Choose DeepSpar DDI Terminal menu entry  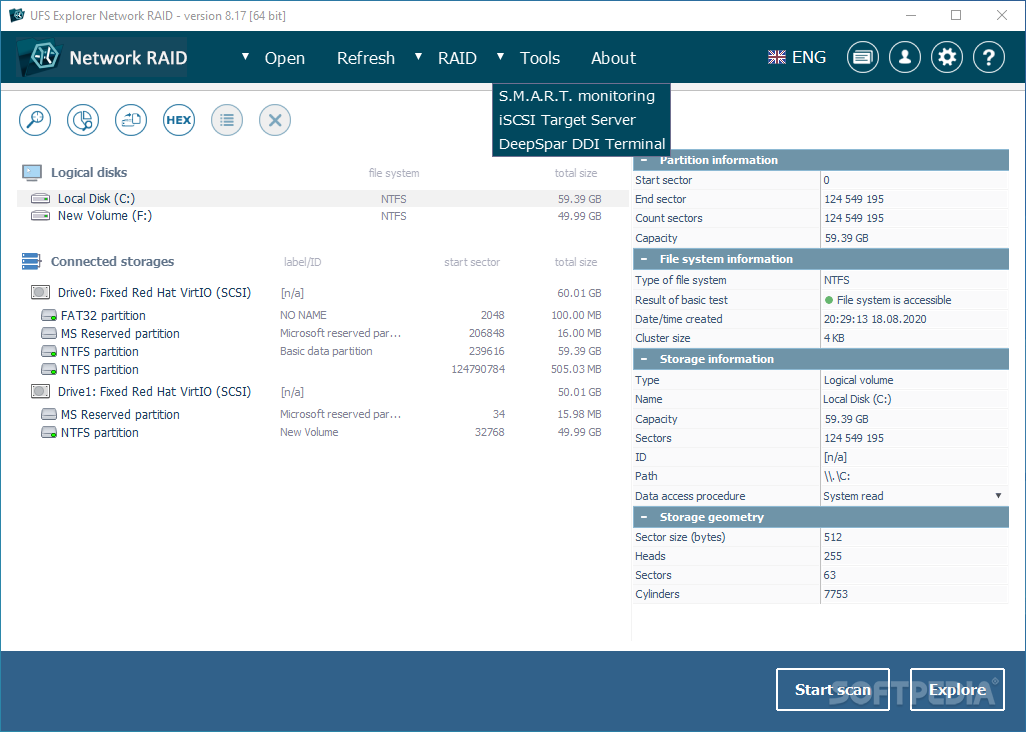point(581,145)
